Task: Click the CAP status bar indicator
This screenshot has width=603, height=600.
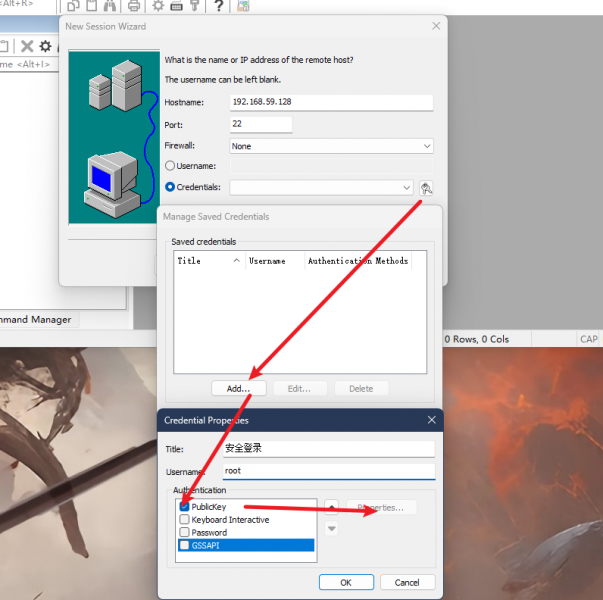Action: [589, 339]
